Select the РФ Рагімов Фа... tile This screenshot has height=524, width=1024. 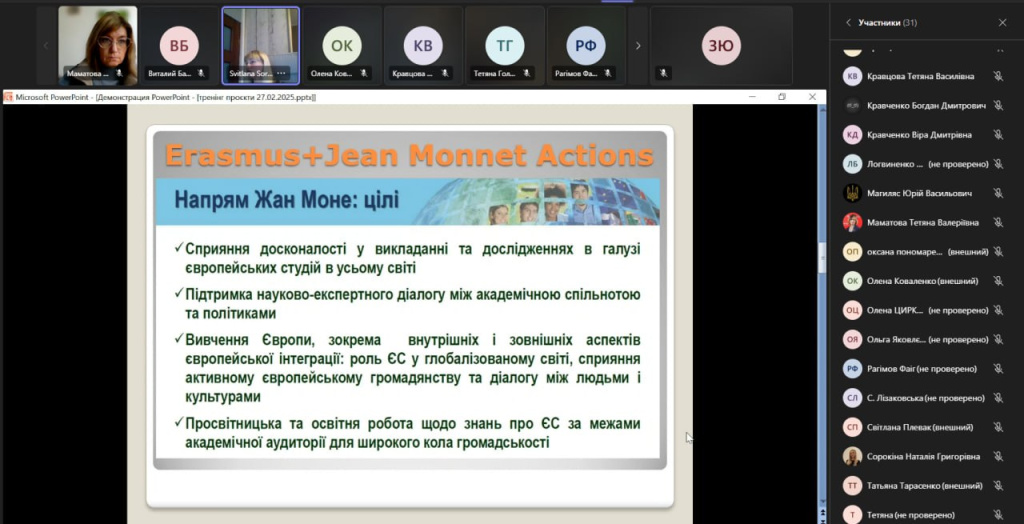(x=586, y=46)
